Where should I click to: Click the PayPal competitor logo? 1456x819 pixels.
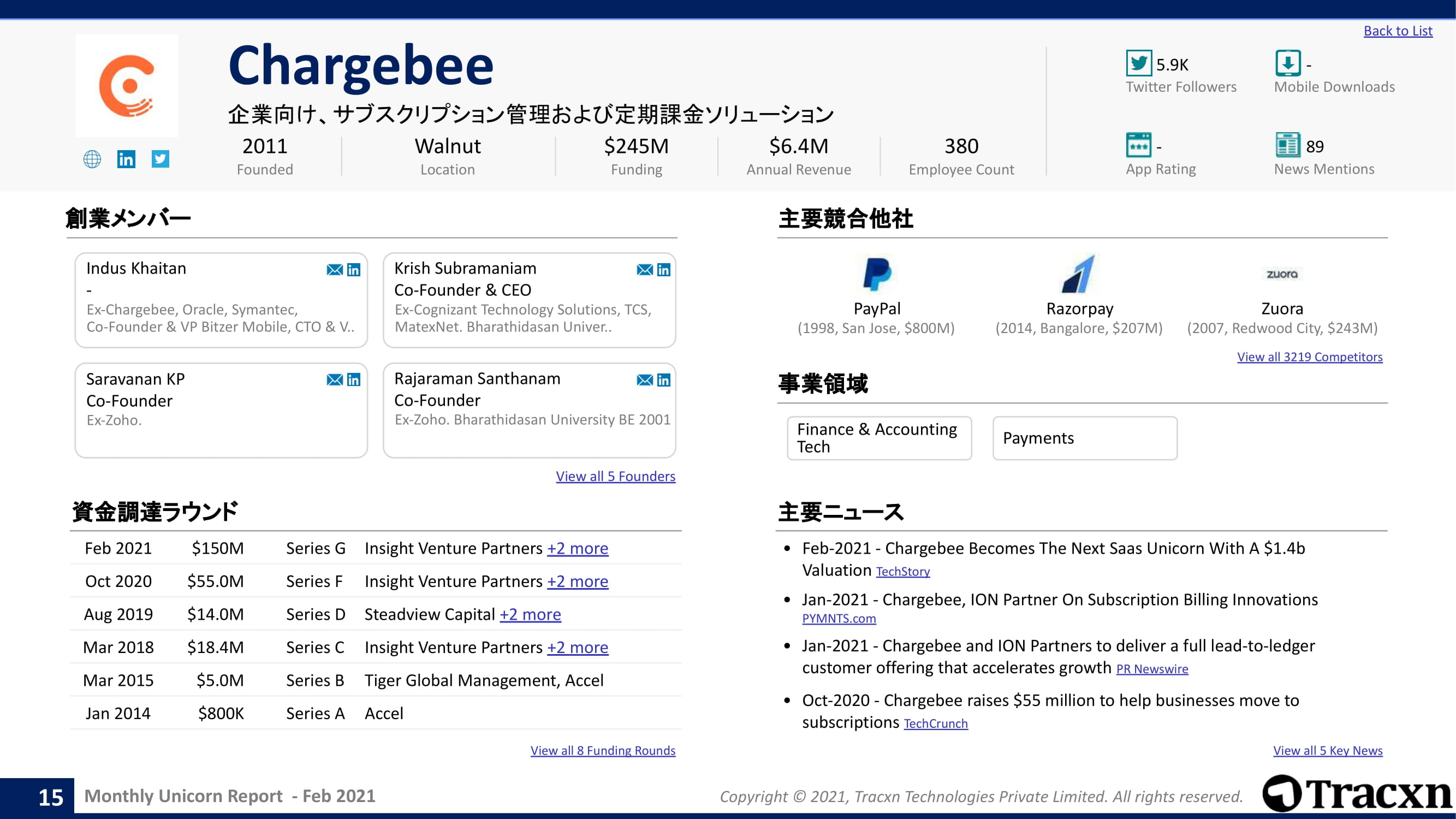877,274
